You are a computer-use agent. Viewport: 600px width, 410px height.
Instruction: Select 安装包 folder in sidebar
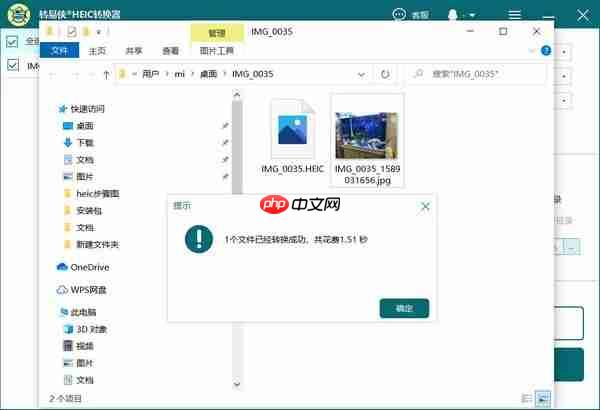83,211
